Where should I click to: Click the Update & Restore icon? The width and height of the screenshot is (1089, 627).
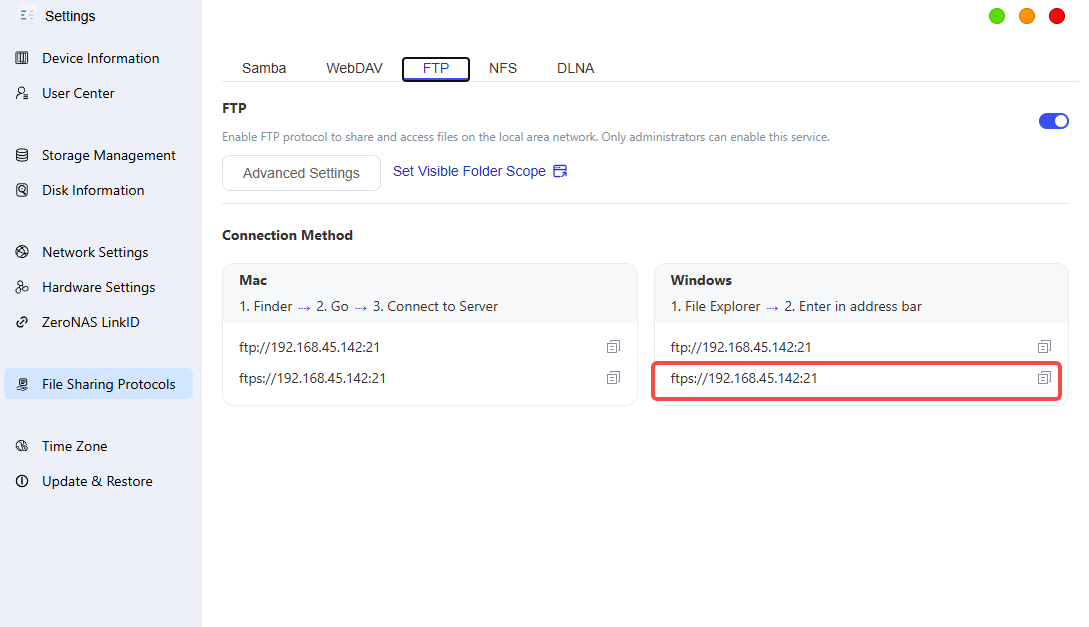point(22,481)
